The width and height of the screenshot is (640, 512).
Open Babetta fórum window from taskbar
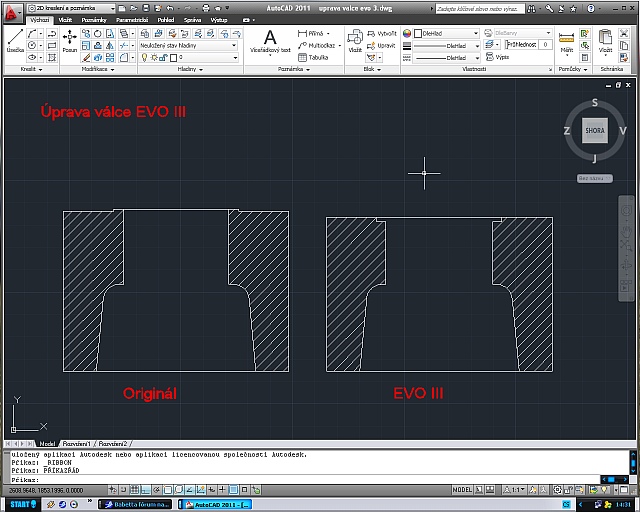(x=136, y=505)
